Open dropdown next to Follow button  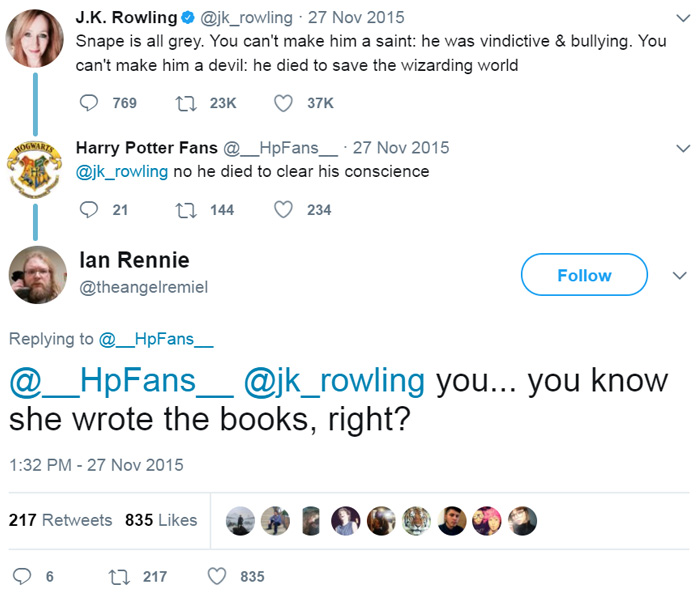[x=679, y=275]
